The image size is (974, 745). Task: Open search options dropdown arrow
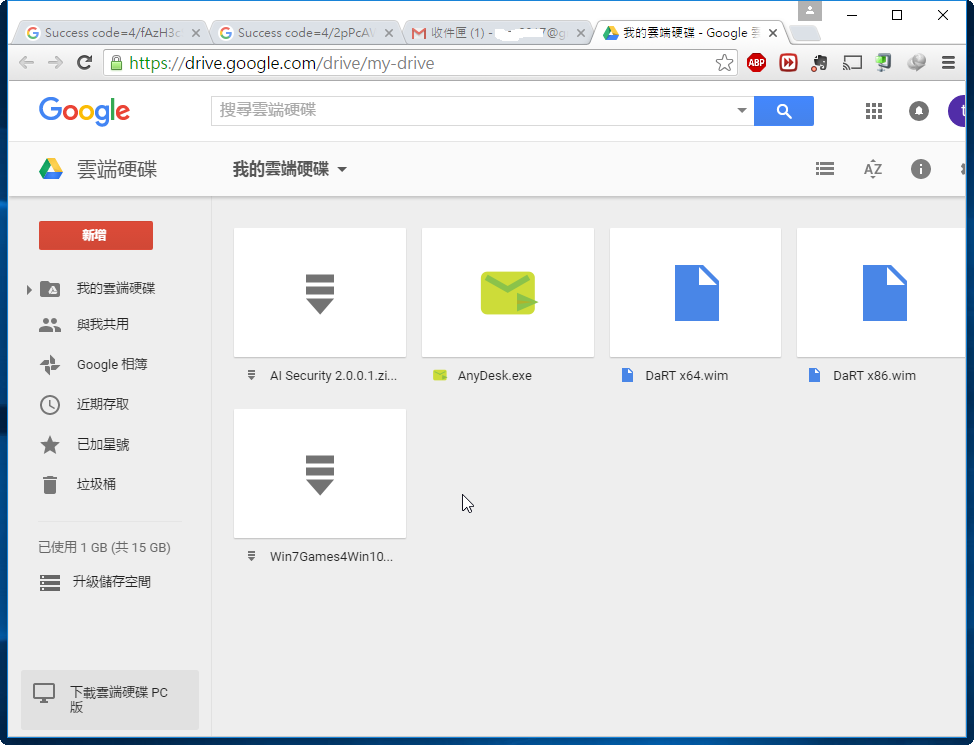[x=742, y=111]
